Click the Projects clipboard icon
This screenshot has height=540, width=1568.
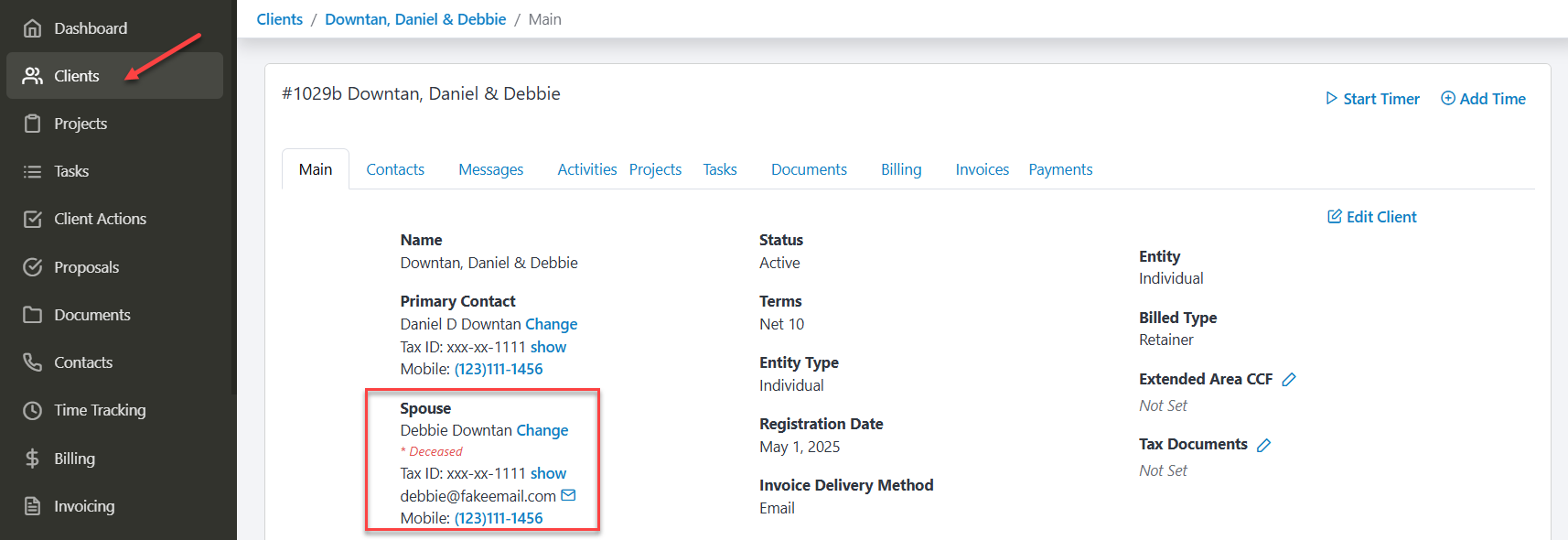tap(32, 124)
